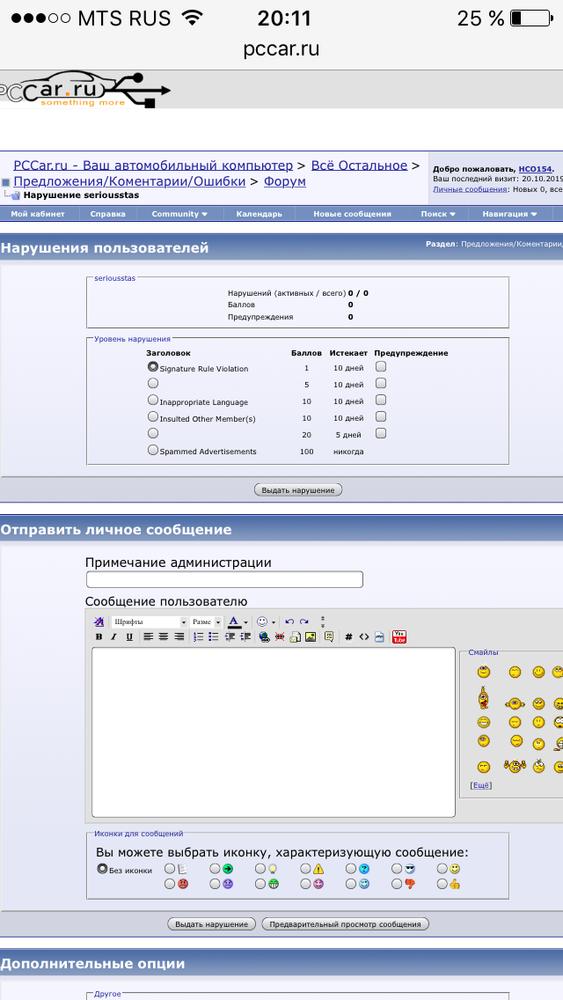
Task: Wrap selection in quote tags
Action: tap(328, 636)
